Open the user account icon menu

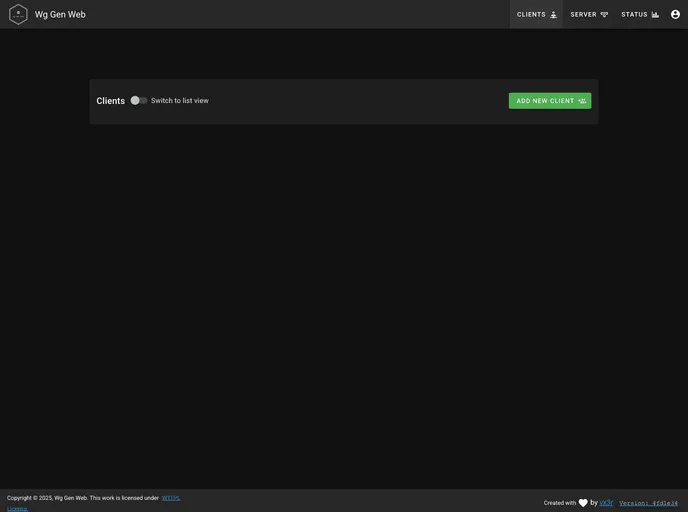(x=675, y=14)
